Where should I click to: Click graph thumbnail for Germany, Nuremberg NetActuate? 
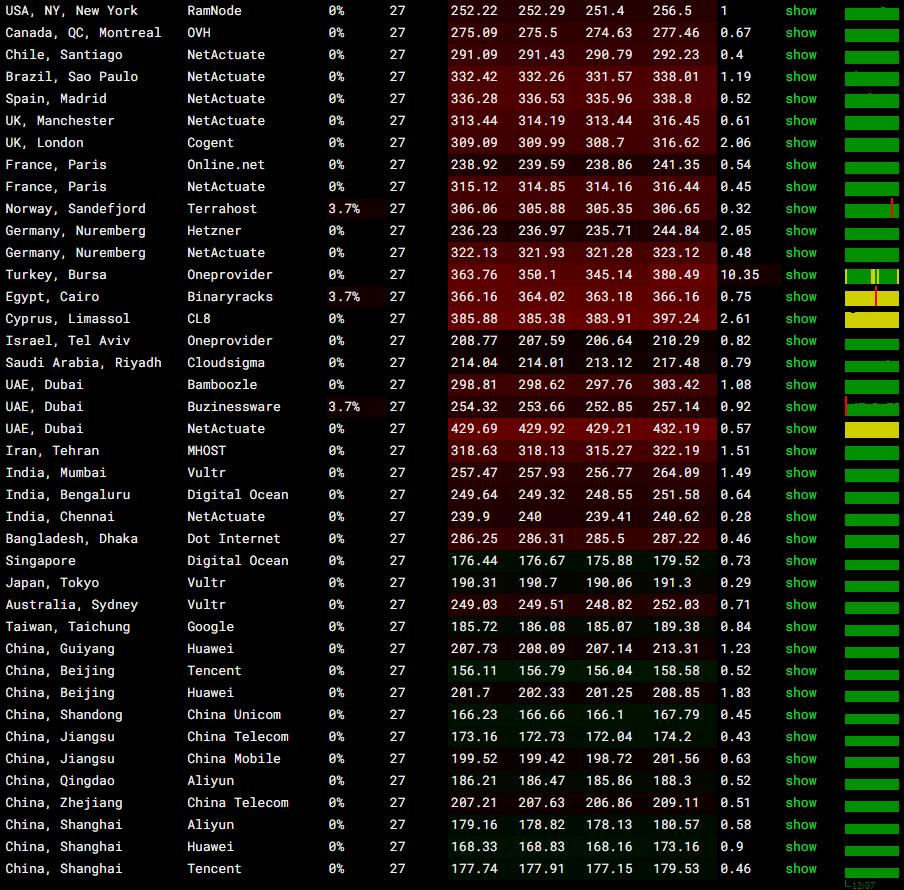(x=872, y=255)
